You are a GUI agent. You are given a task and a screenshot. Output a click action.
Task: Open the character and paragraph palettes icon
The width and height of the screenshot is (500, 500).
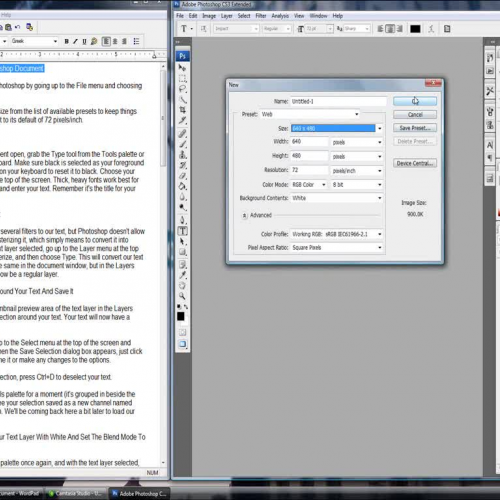coord(447,29)
